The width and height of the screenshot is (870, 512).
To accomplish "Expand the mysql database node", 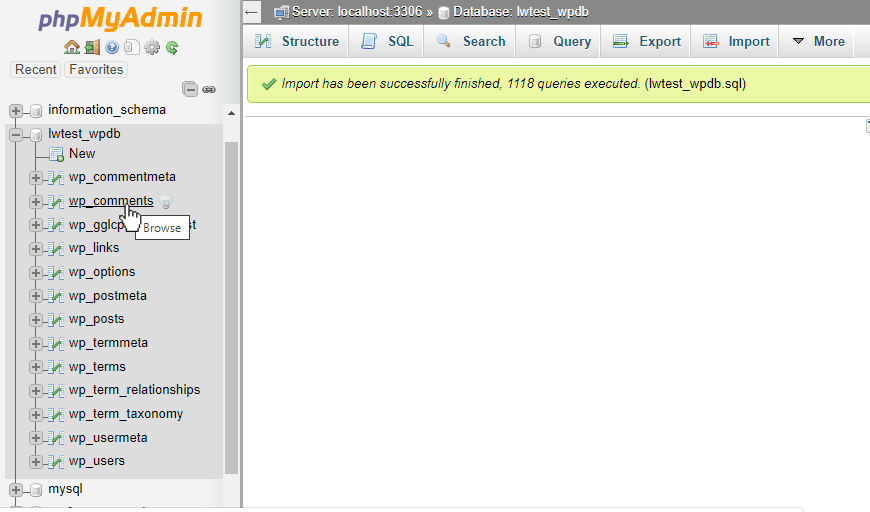I will tap(16, 490).
